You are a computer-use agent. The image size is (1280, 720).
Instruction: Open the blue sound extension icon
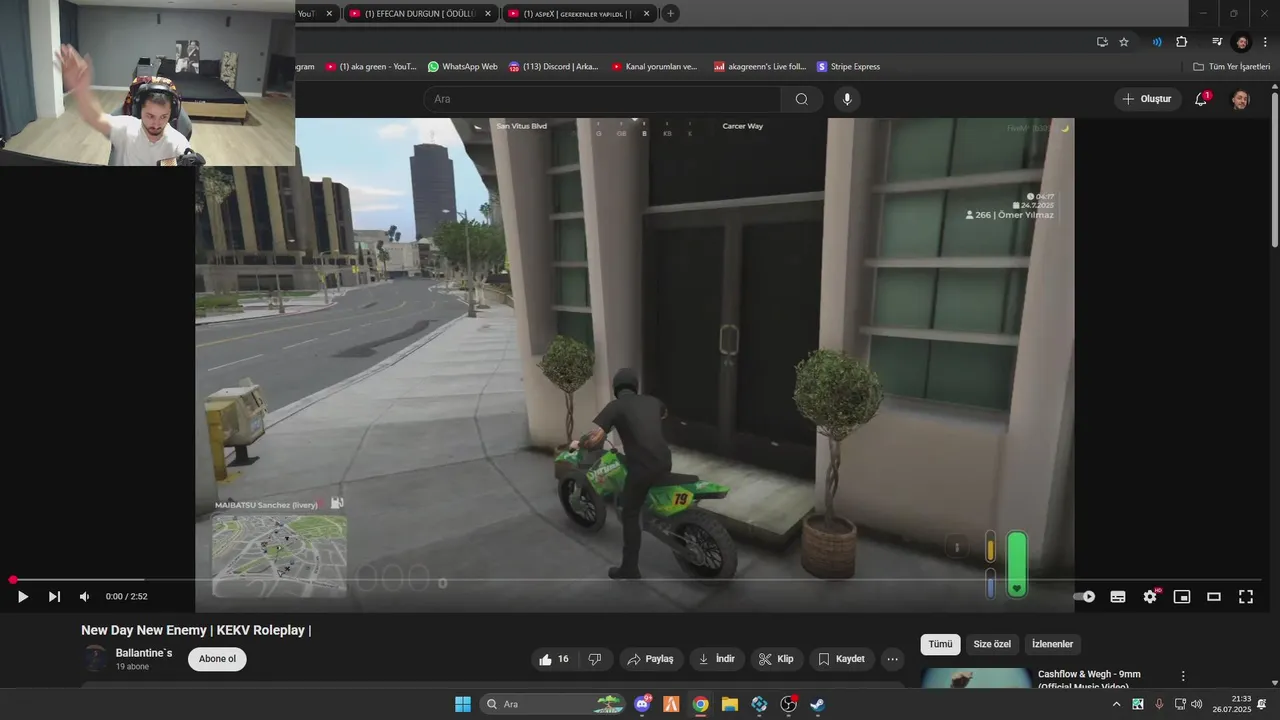coord(1157,42)
